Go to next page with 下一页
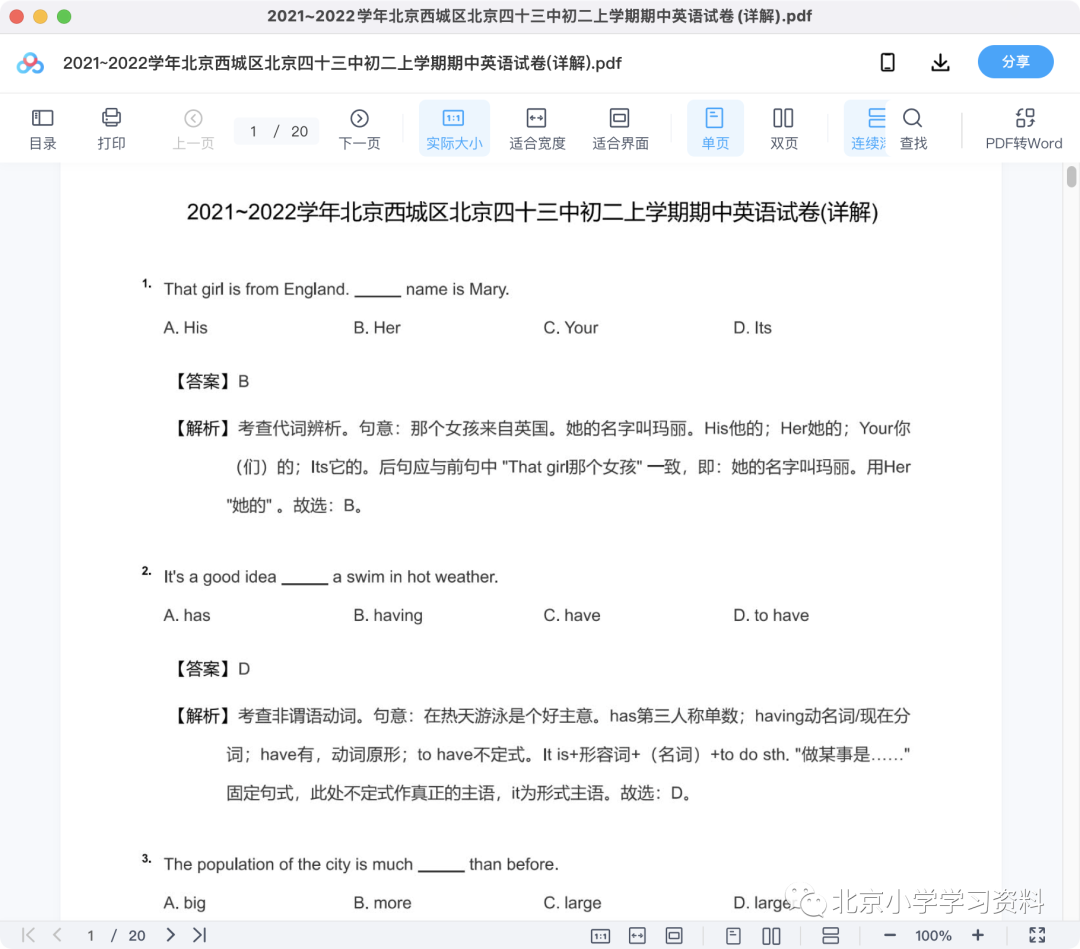The image size is (1080, 949). pyautogui.click(x=359, y=129)
